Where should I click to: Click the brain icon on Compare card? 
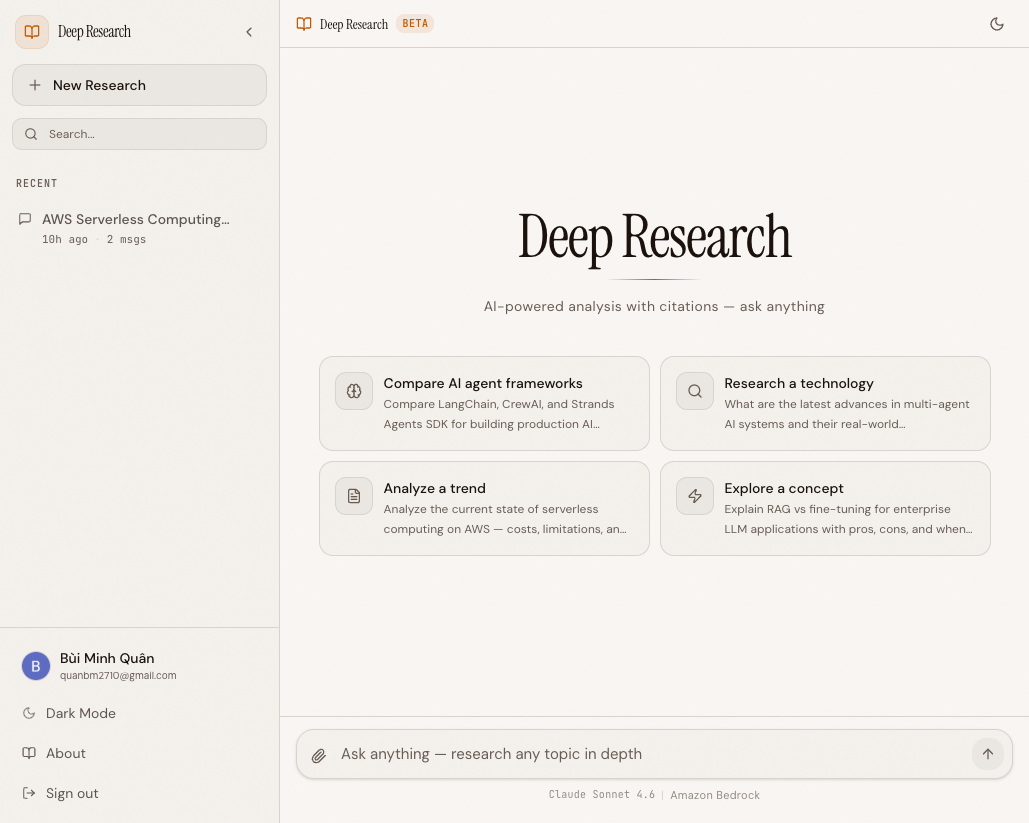(x=354, y=391)
